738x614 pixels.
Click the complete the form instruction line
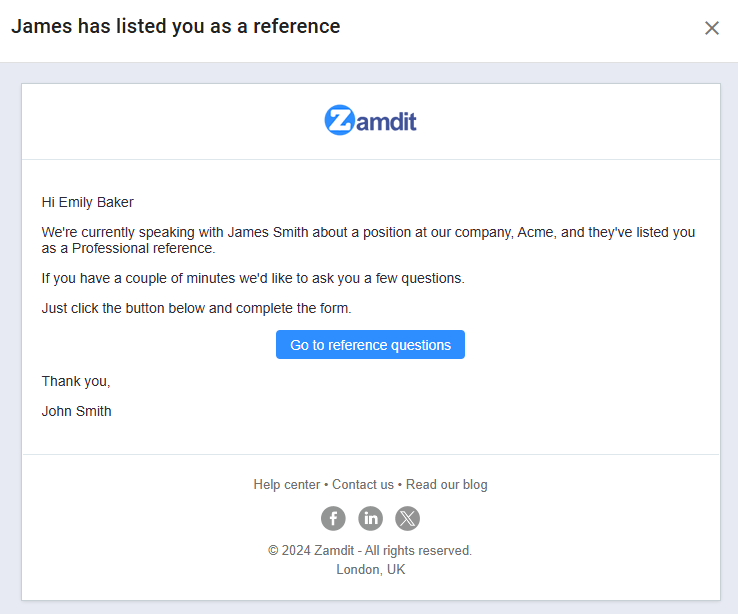point(197,308)
